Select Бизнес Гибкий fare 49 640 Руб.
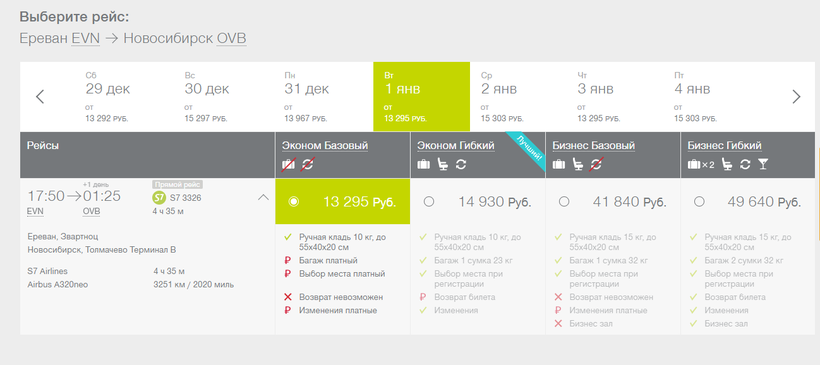820x365 pixels. pyautogui.click(x=748, y=201)
